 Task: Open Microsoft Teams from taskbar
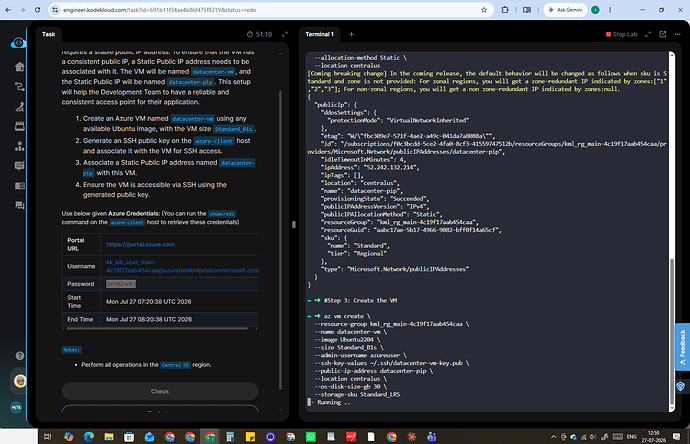coord(432,437)
